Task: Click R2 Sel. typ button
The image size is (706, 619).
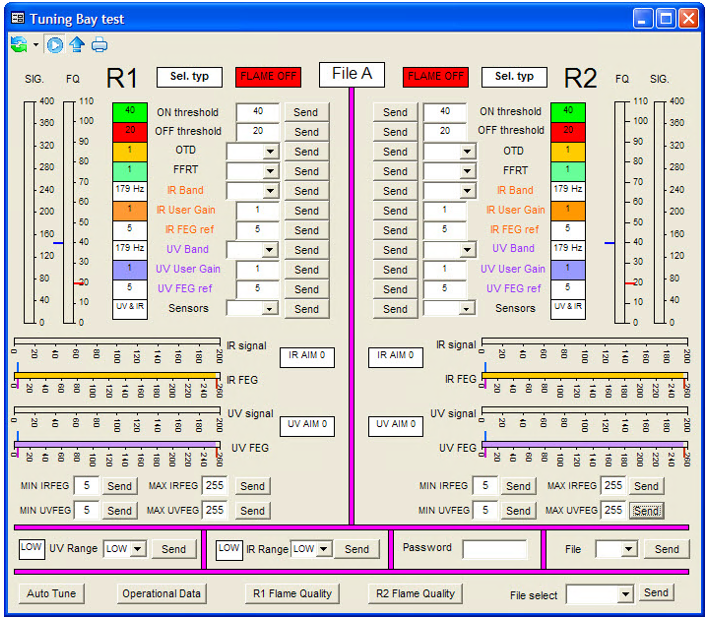Action: coord(514,77)
